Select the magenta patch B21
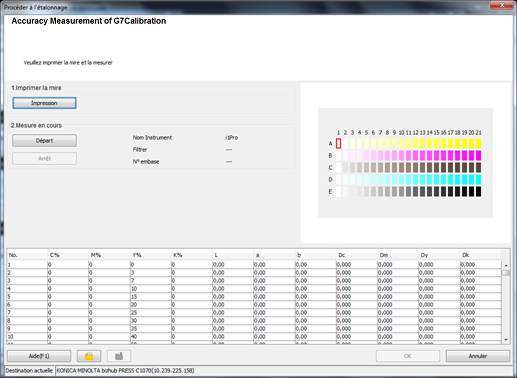The width and height of the screenshot is (517, 378). [478, 156]
